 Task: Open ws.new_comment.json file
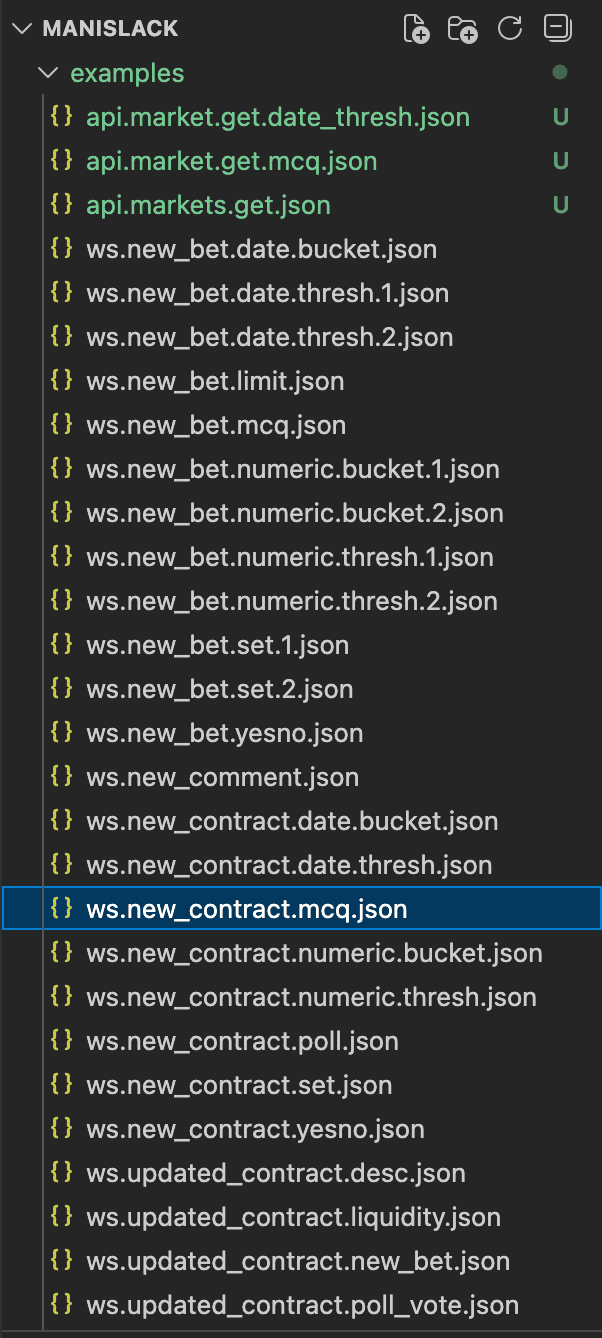222,777
